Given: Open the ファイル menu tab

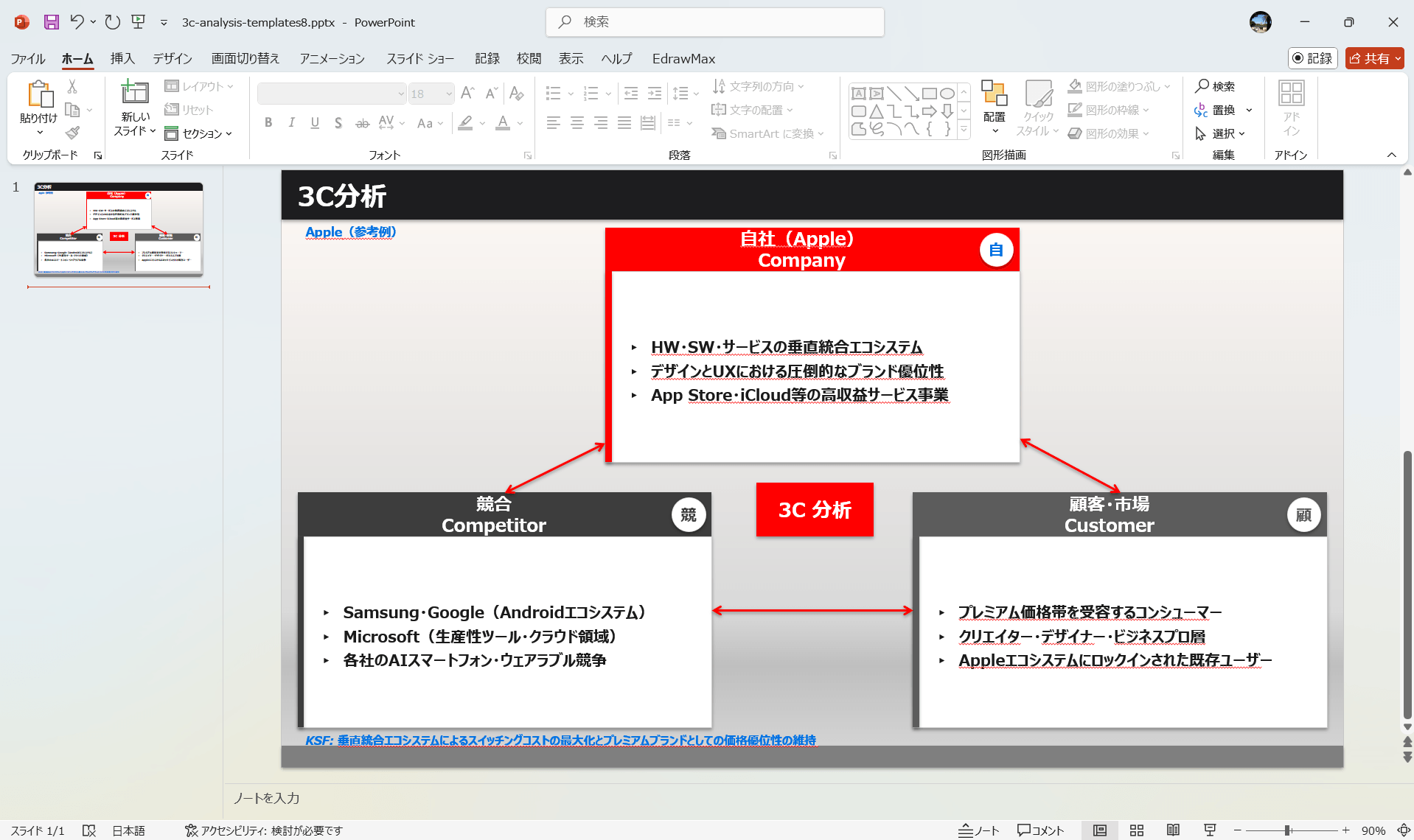Looking at the screenshot, I should [28, 58].
